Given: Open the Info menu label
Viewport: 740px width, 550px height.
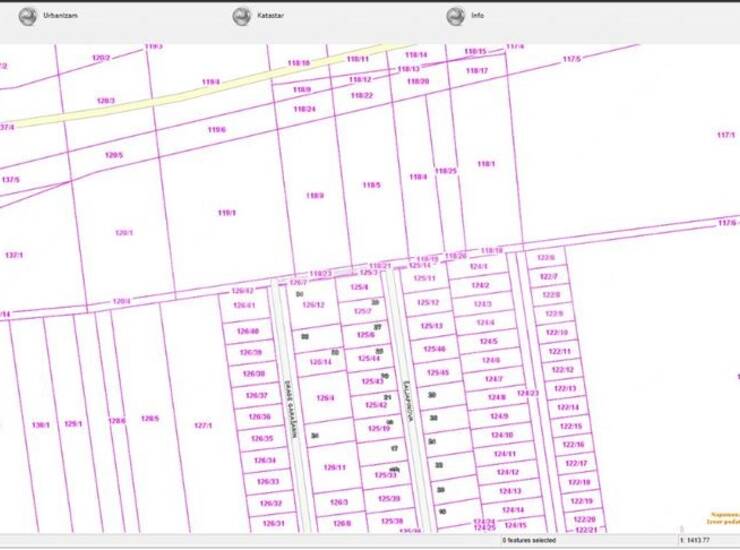Looking at the screenshot, I should click(x=478, y=17).
